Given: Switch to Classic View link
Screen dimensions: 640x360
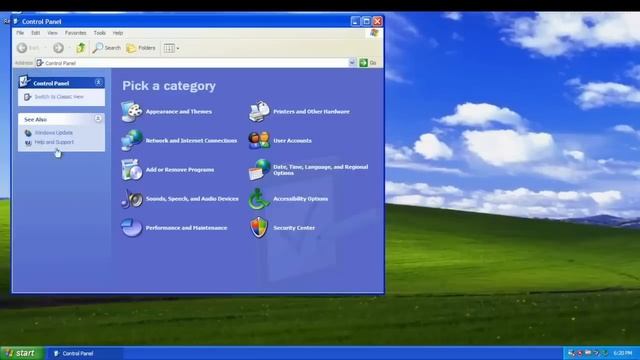Looking at the screenshot, I should tap(59, 97).
